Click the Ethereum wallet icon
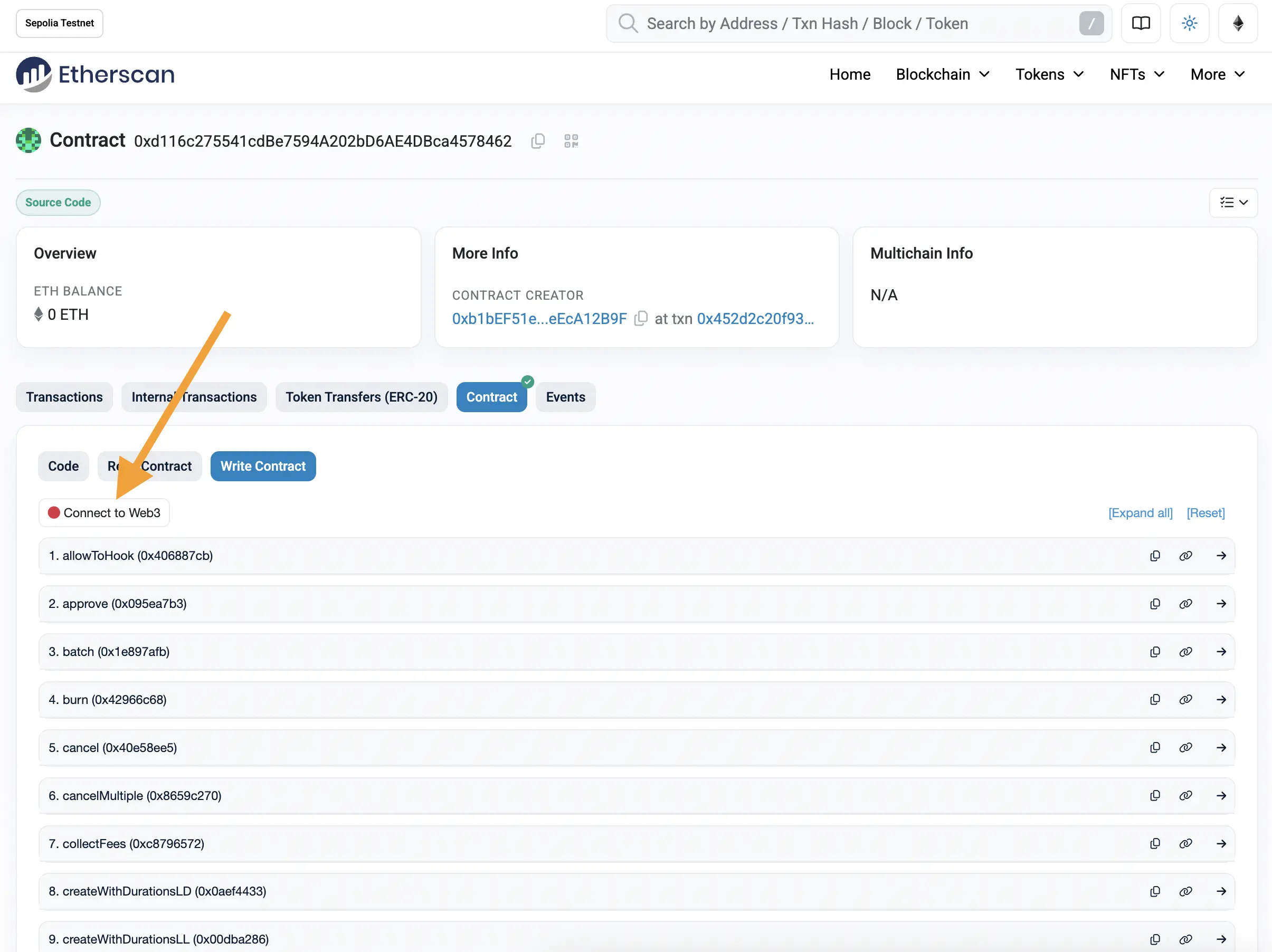1272x952 pixels. point(1237,22)
